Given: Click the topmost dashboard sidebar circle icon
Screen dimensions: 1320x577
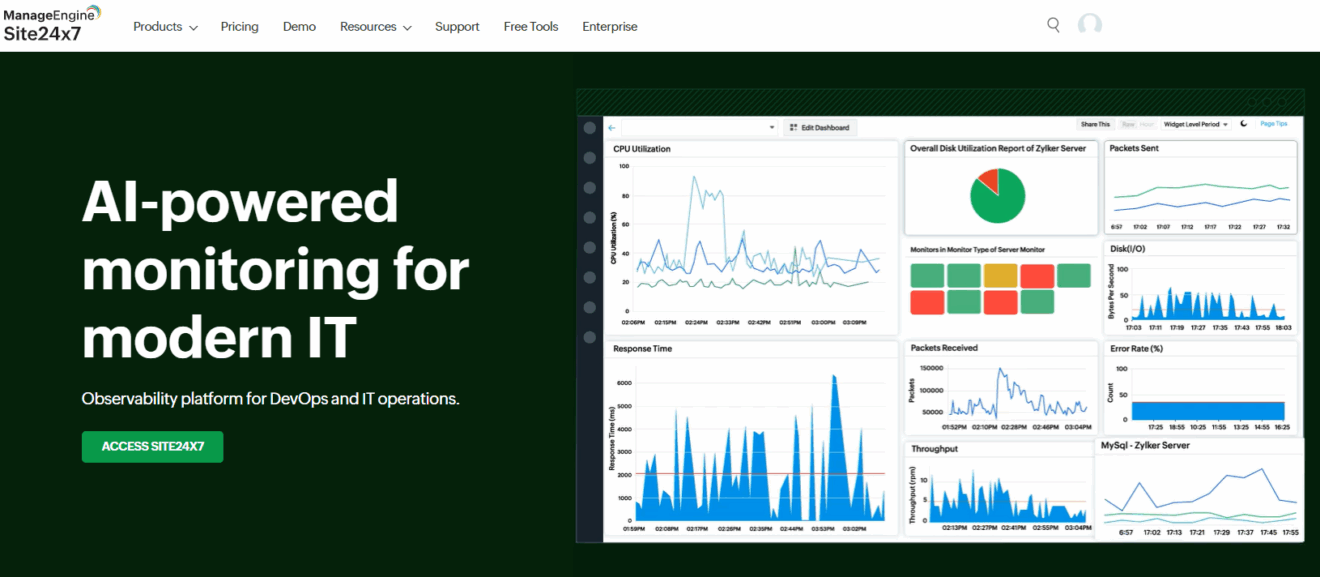Looking at the screenshot, I should click(589, 128).
